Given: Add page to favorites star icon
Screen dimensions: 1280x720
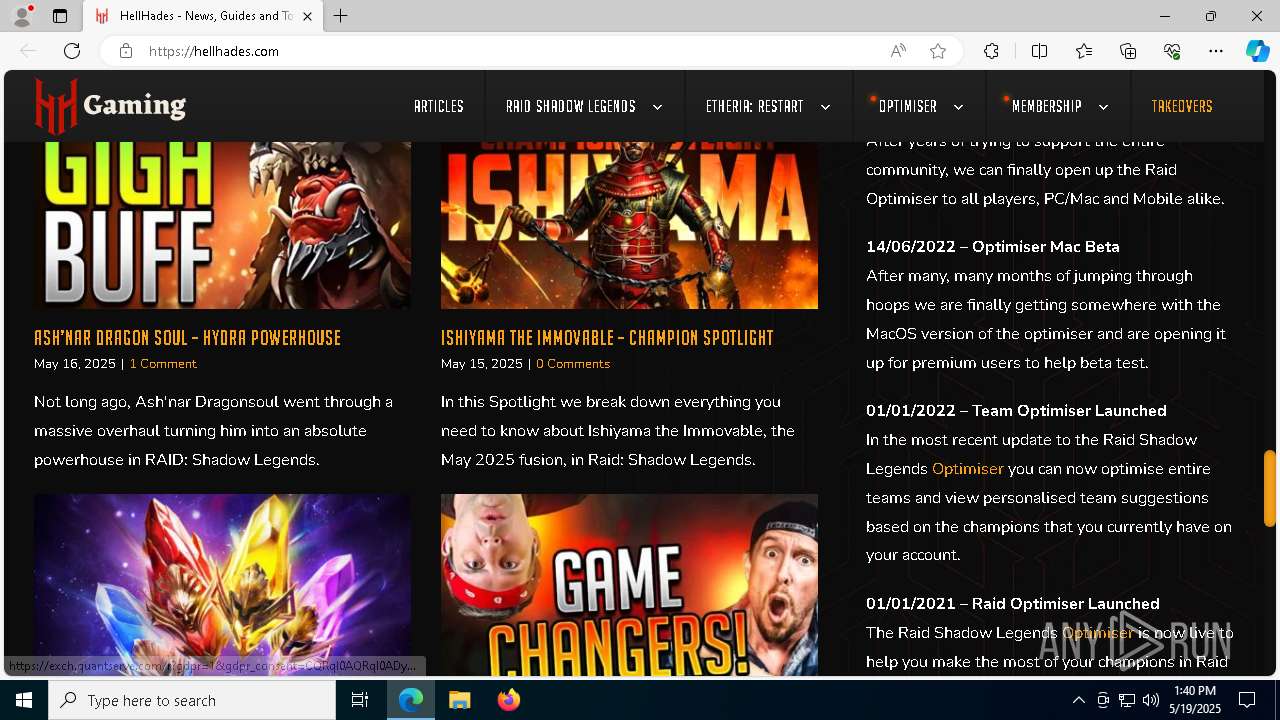Looking at the screenshot, I should pos(938,51).
